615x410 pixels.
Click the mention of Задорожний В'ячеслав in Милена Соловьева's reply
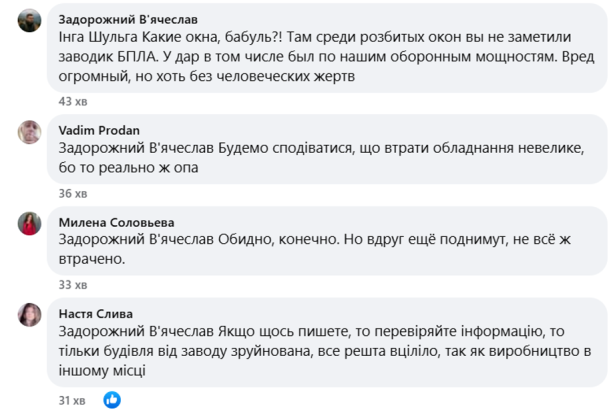[x=136, y=239]
